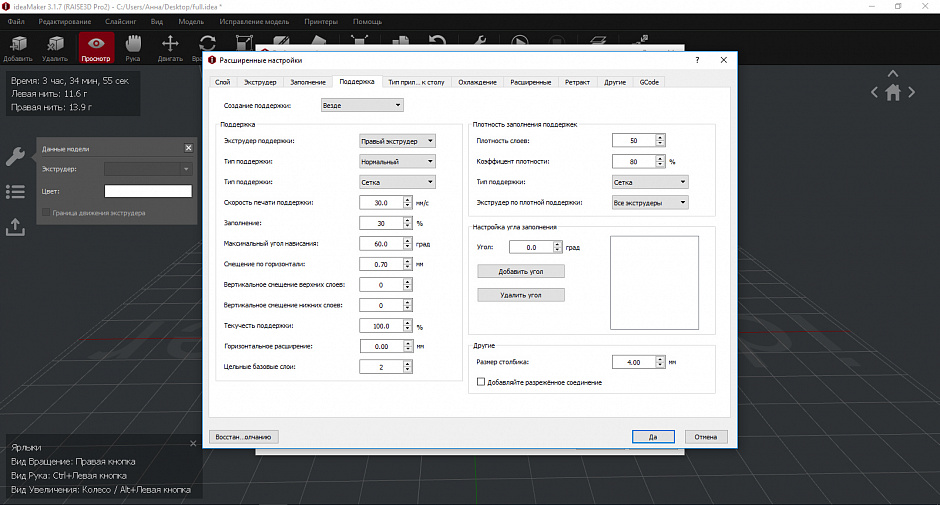Screen dimensions: 940x505
Task: Open the Сетка dropdown under Поддержка group
Action: click(397, 182)
